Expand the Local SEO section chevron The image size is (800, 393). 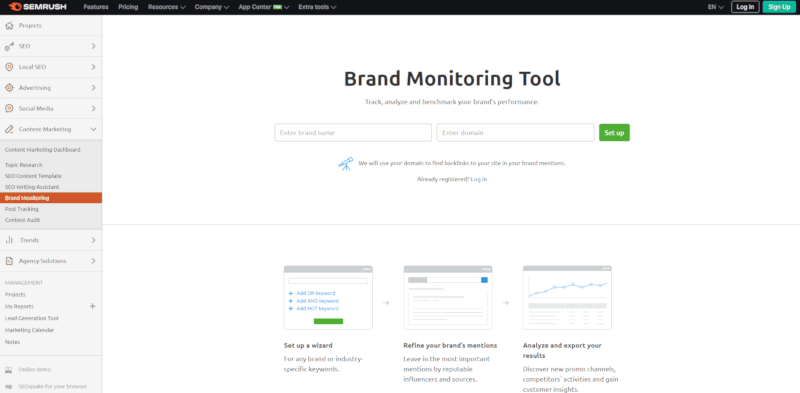point(93,67)
